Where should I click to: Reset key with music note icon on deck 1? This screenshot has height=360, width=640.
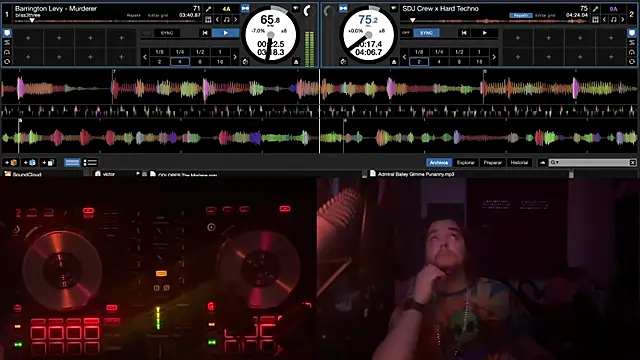coord(227,19)
